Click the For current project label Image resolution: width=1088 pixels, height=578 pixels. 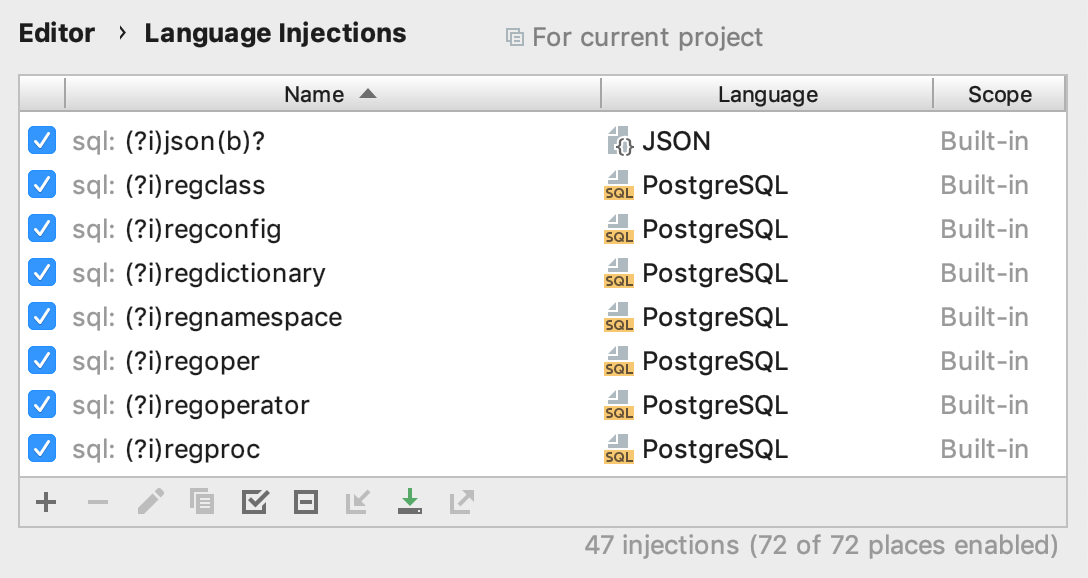pyautogui.click(x=646, y=37)
